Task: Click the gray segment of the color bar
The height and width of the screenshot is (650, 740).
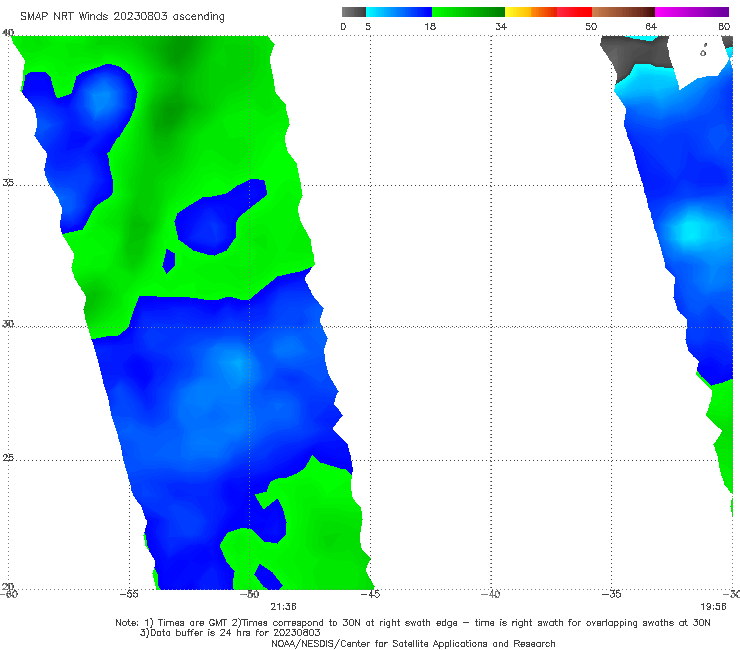Action: [x=353, y=12]
